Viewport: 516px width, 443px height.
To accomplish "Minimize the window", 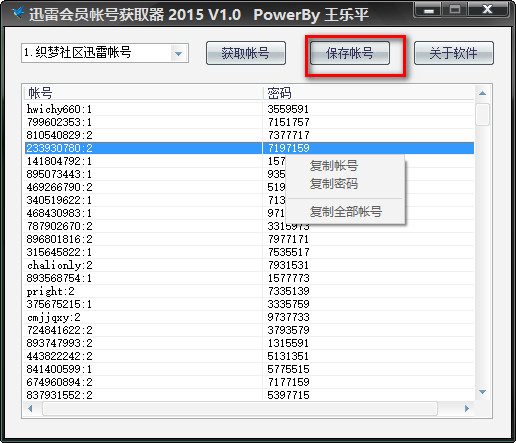I will [429, 10].
